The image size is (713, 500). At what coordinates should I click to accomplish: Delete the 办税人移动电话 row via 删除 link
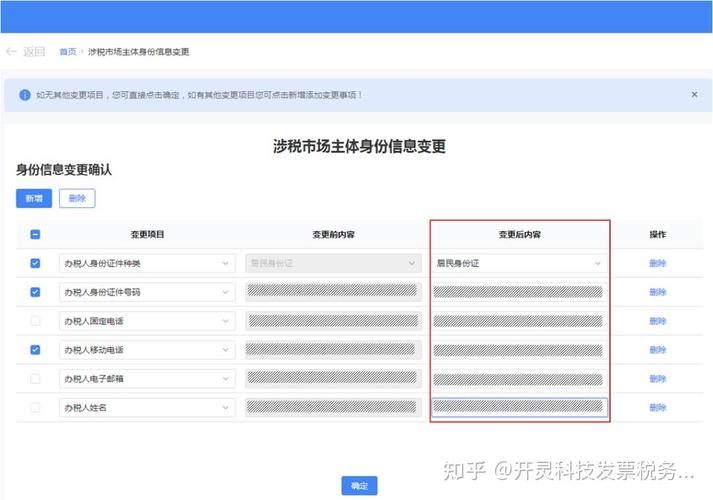pos(658,350)
